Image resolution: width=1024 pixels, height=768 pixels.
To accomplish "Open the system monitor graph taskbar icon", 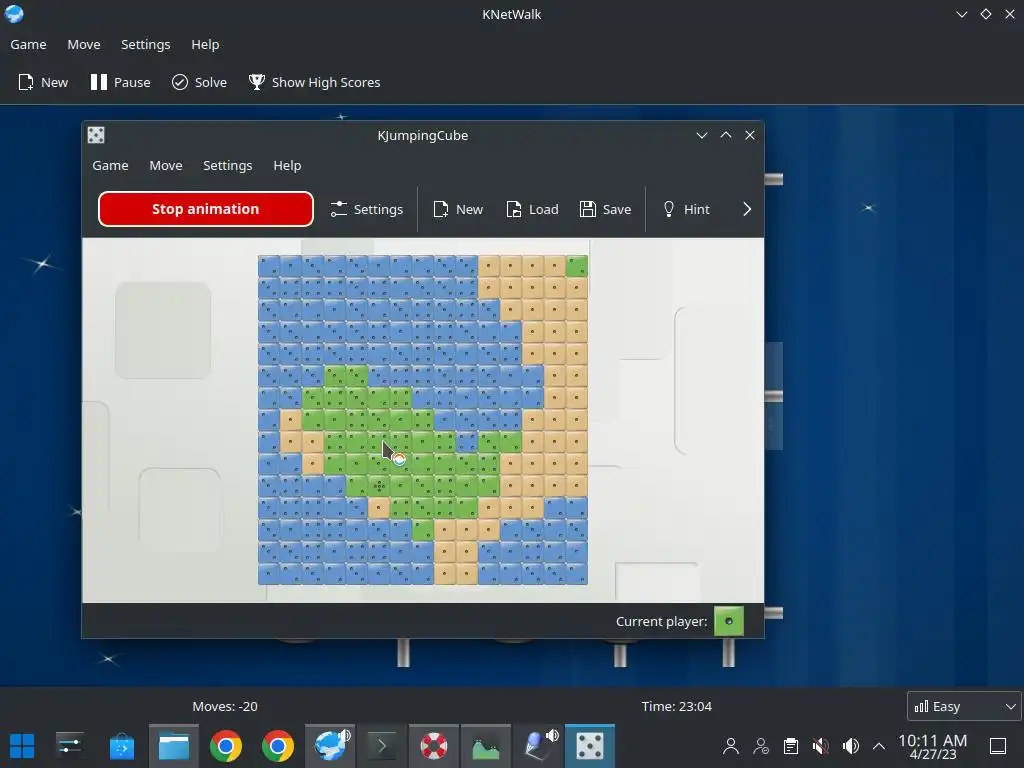I will pyautogui.click(x=486, y=746).
